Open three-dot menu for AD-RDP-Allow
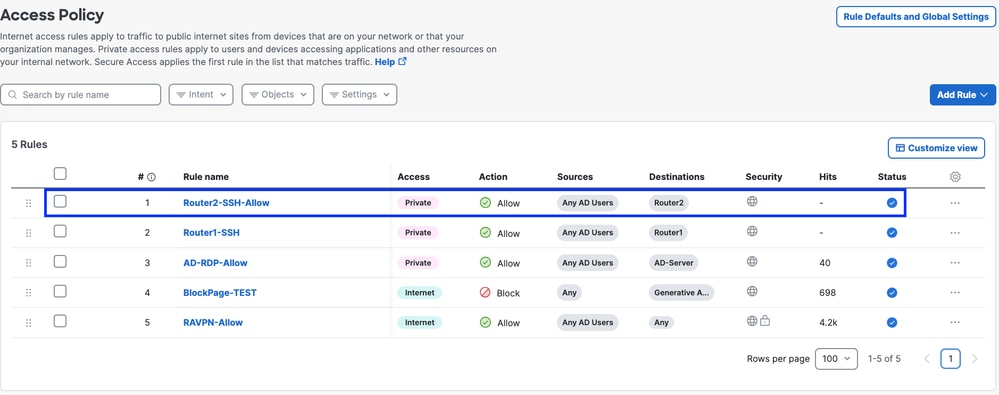999x395 pixels. [x=955, y=263]
